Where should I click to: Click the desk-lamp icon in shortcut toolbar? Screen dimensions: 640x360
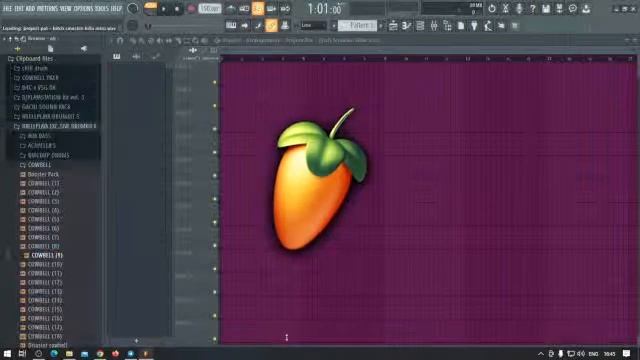tap(488, 26)
